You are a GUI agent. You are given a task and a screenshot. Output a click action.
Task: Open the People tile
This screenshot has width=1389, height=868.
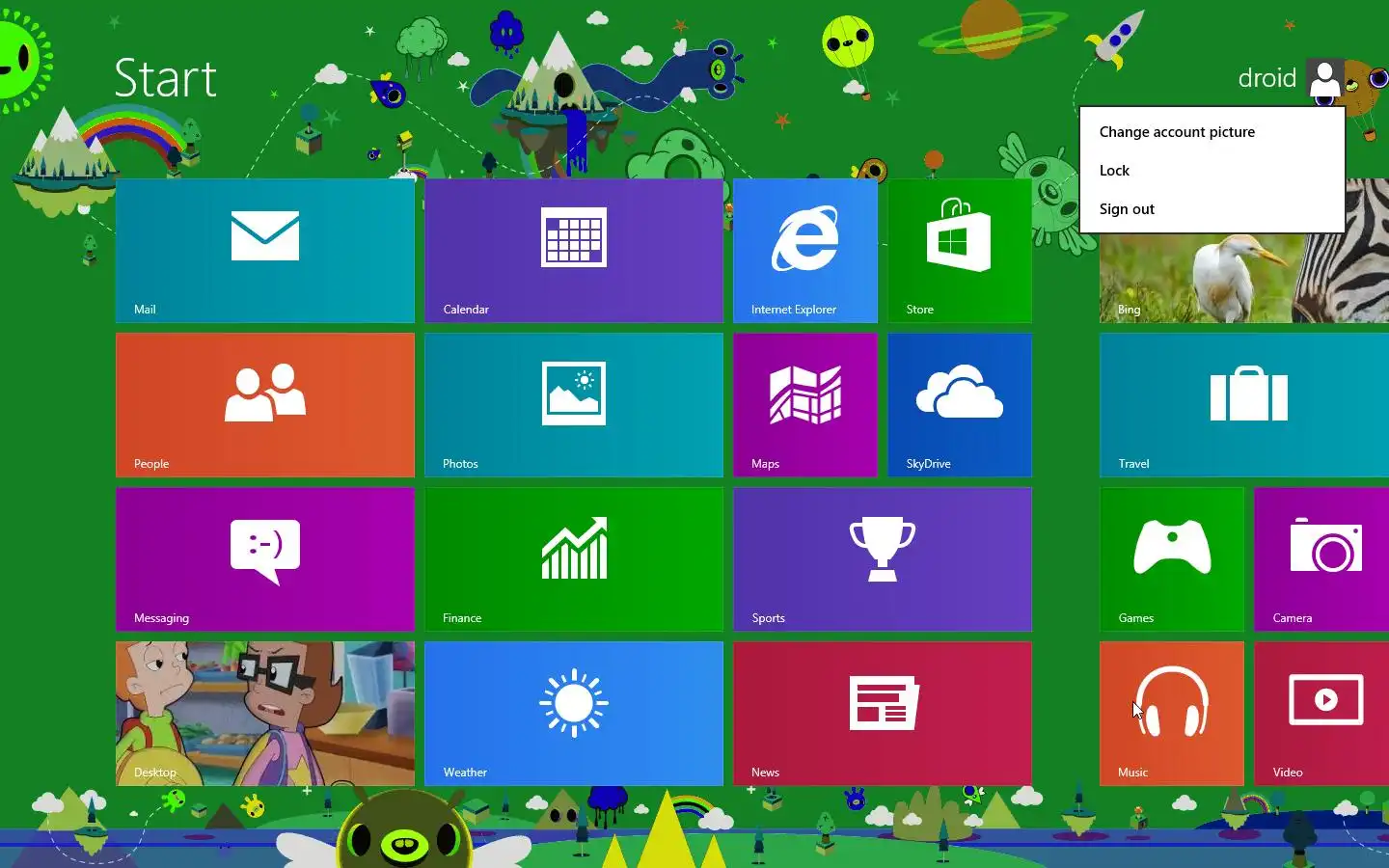coord(265,405)
